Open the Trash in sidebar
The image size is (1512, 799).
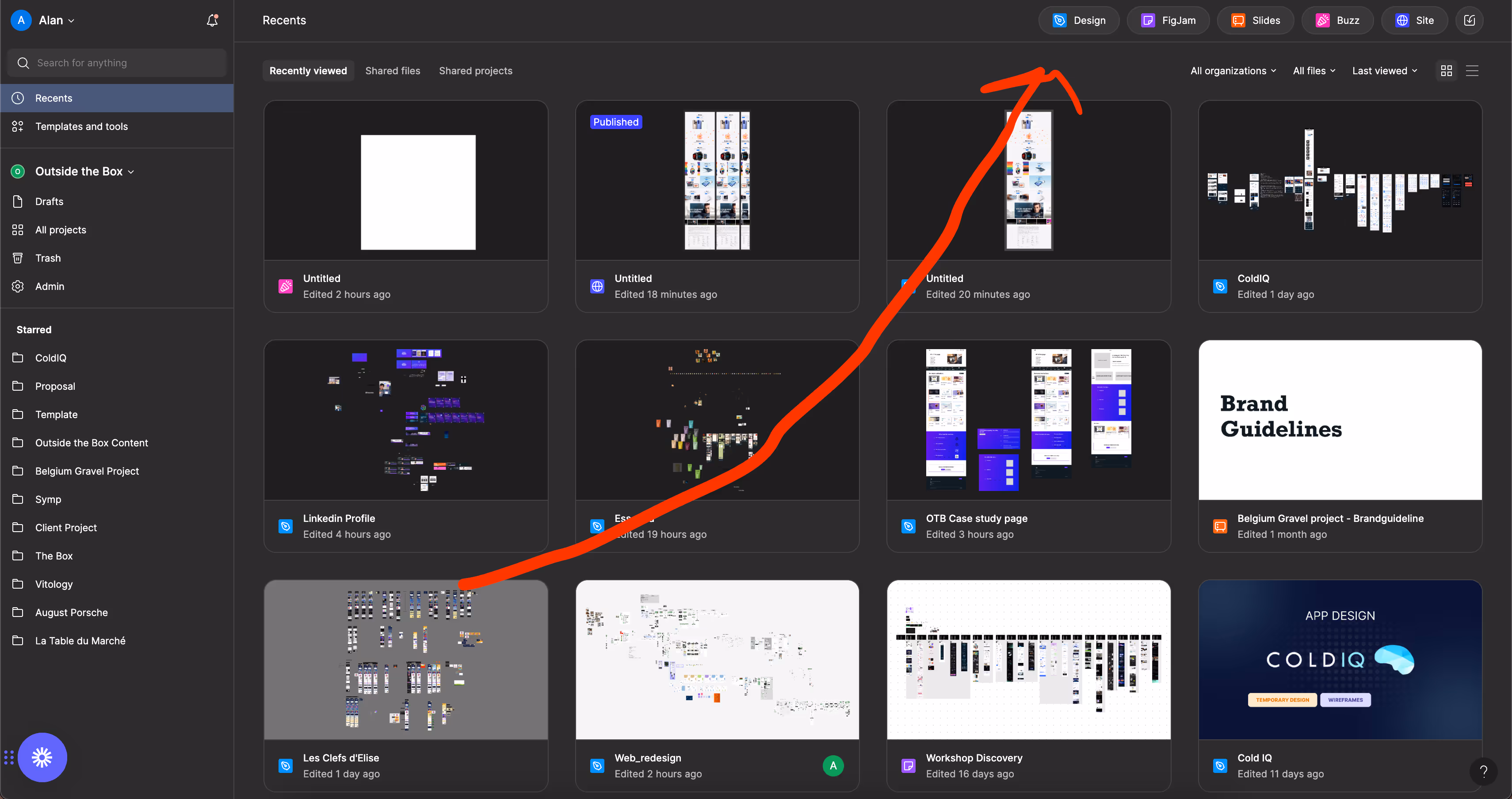[x=48, y=258]
